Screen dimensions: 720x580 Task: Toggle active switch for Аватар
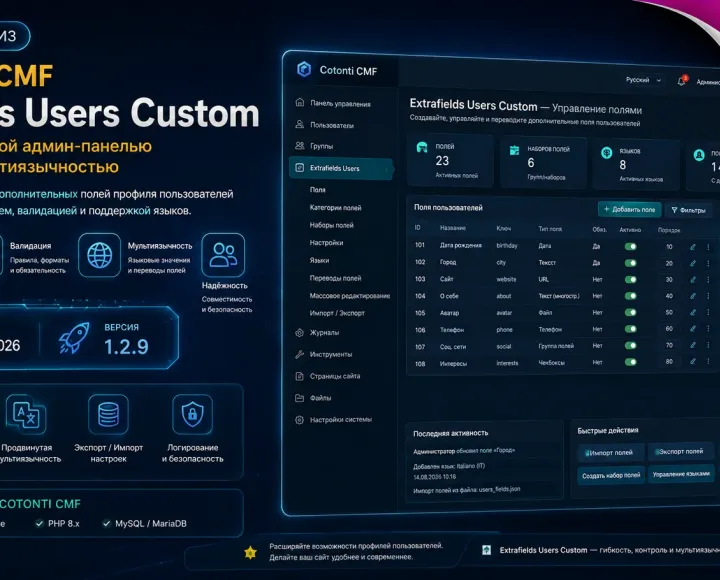pyautogui.click(x=630, y=313)
